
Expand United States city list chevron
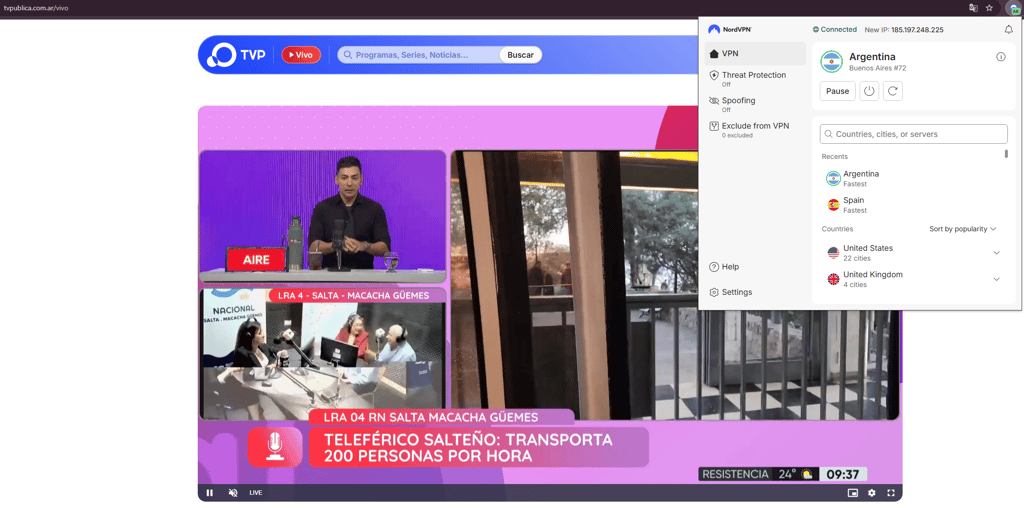point(997,253)
